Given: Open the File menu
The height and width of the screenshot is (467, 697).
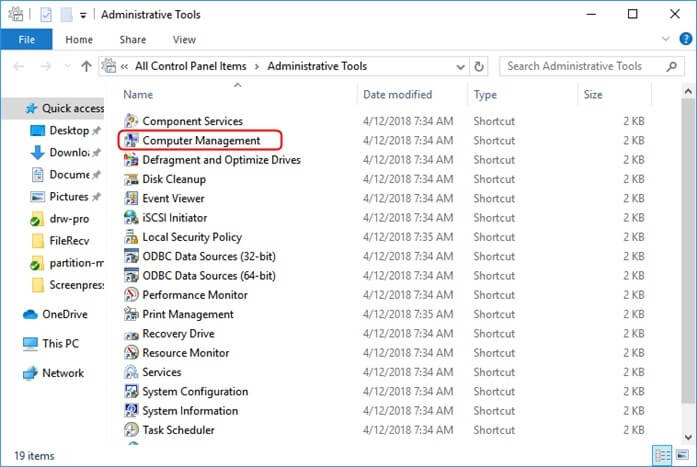Looking at the screenshot, I should (27, 40).
